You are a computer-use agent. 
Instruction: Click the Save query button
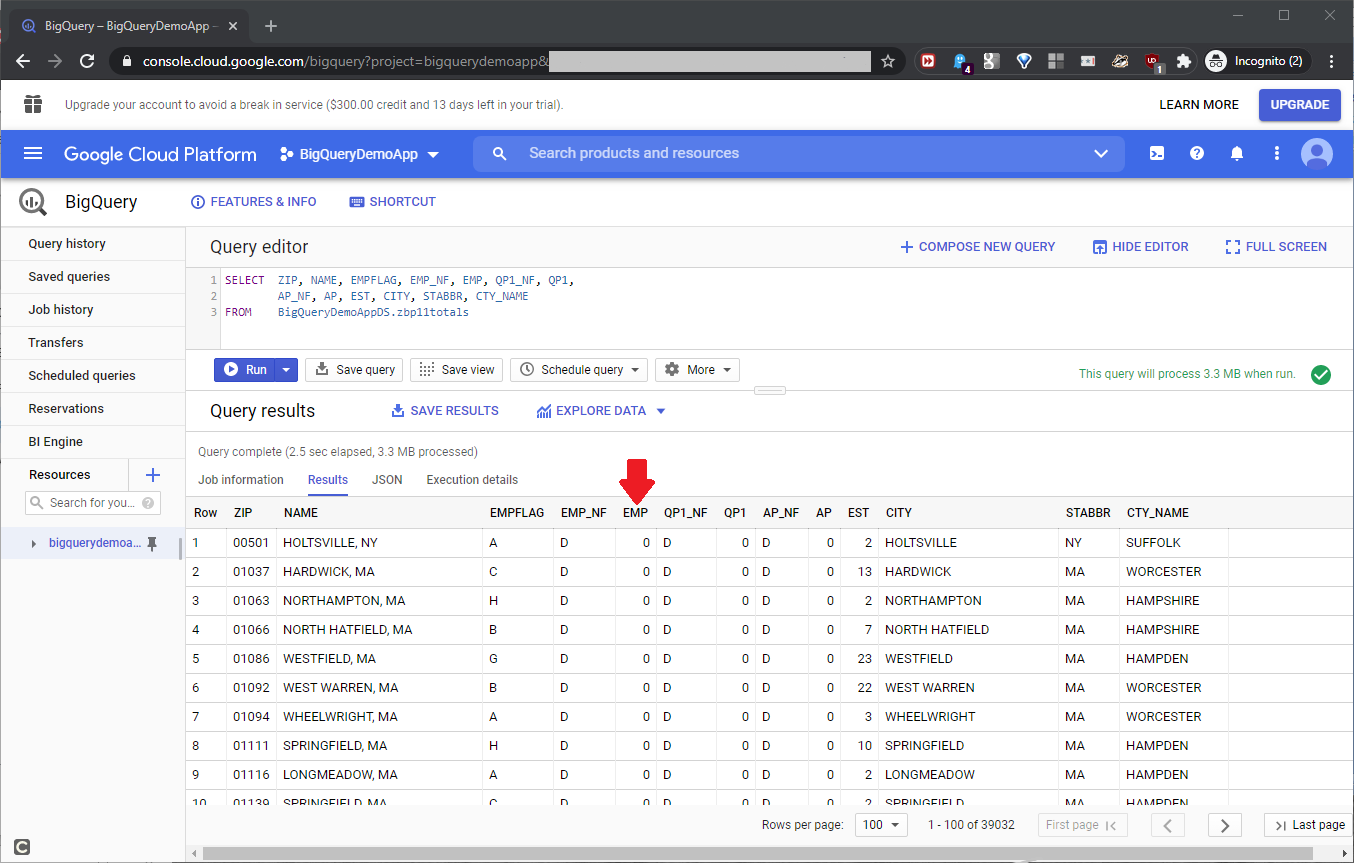354,370
